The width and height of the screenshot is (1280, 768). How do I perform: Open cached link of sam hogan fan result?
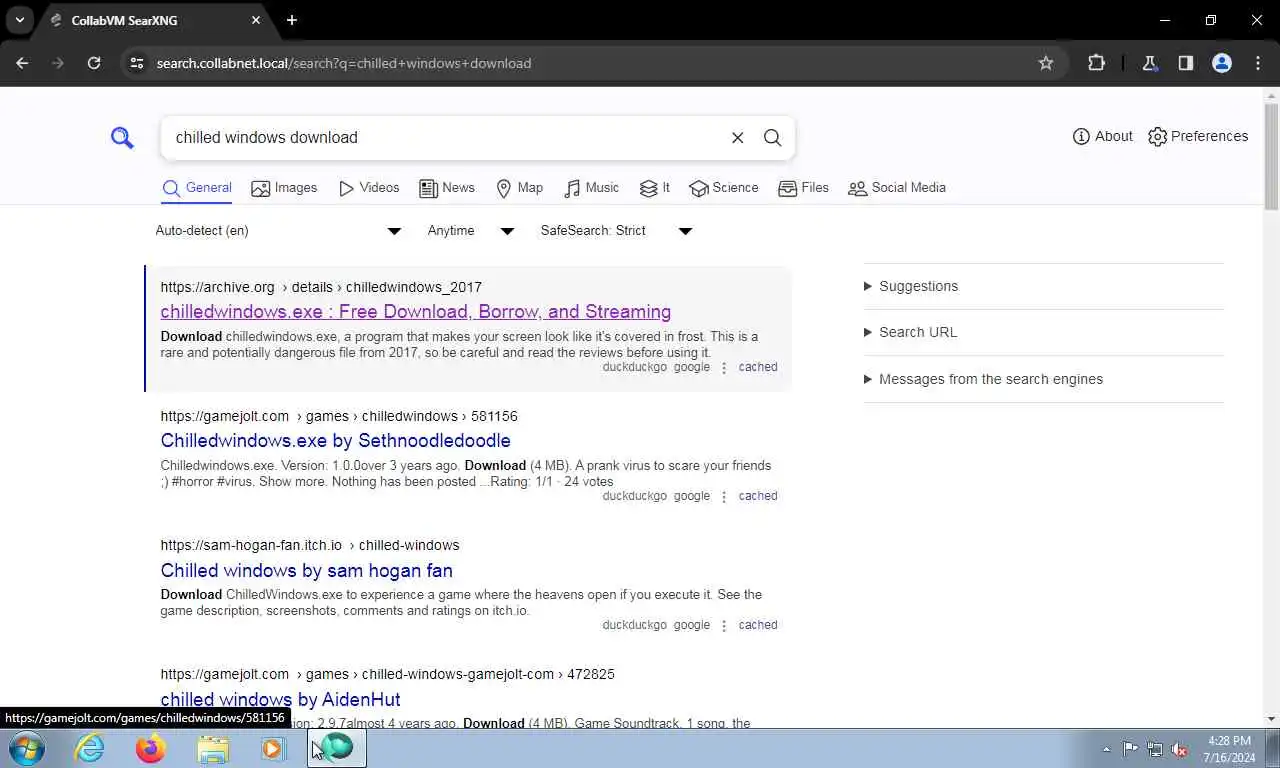pos(758,625)
